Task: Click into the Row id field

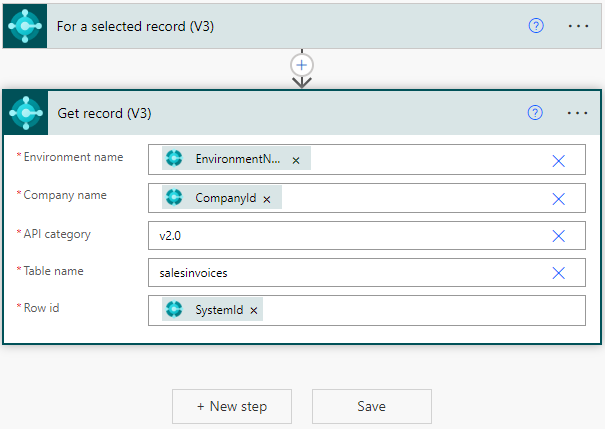Action: [420, 311]
